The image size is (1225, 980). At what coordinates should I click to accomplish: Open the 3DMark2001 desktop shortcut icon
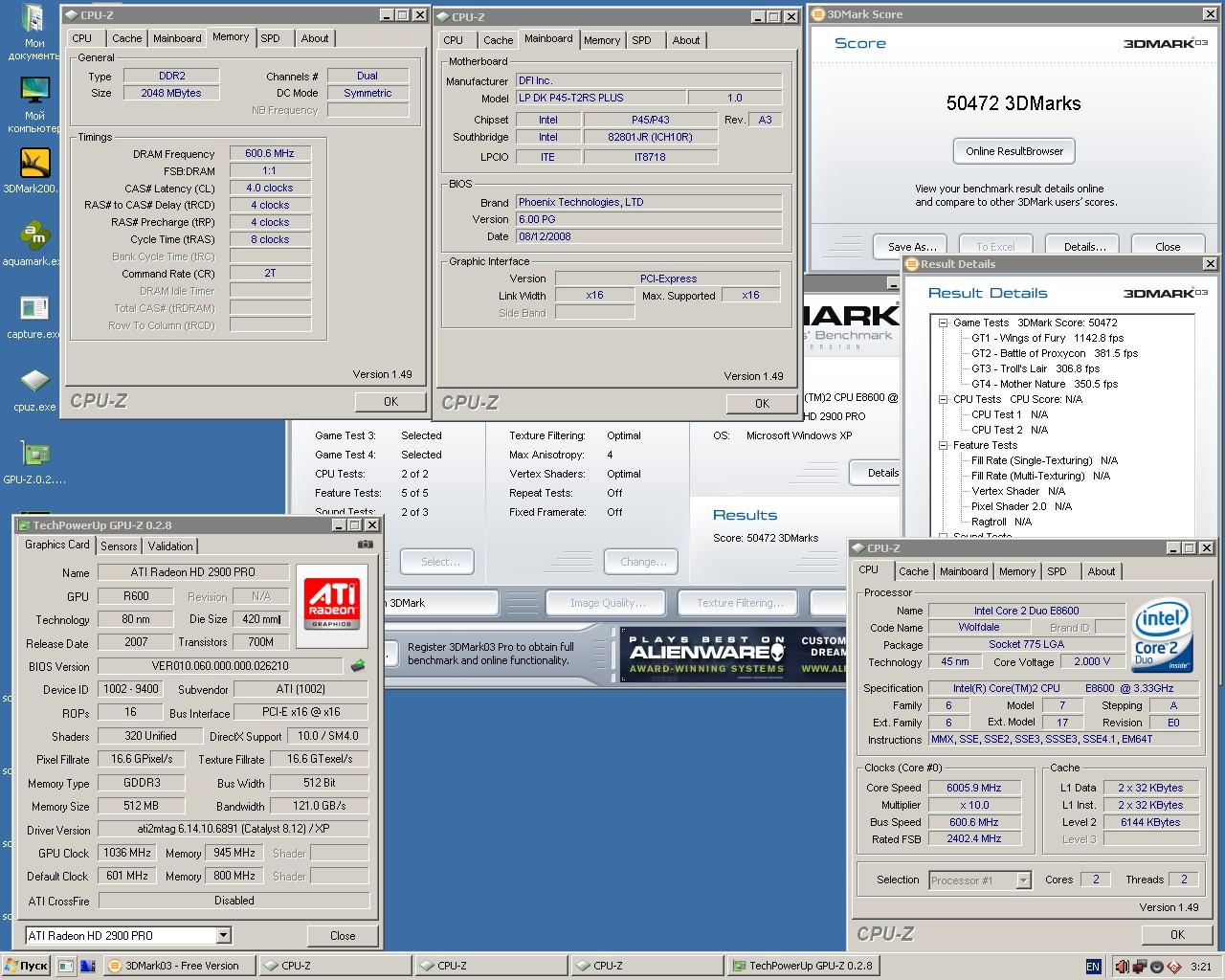pos(34,164)
